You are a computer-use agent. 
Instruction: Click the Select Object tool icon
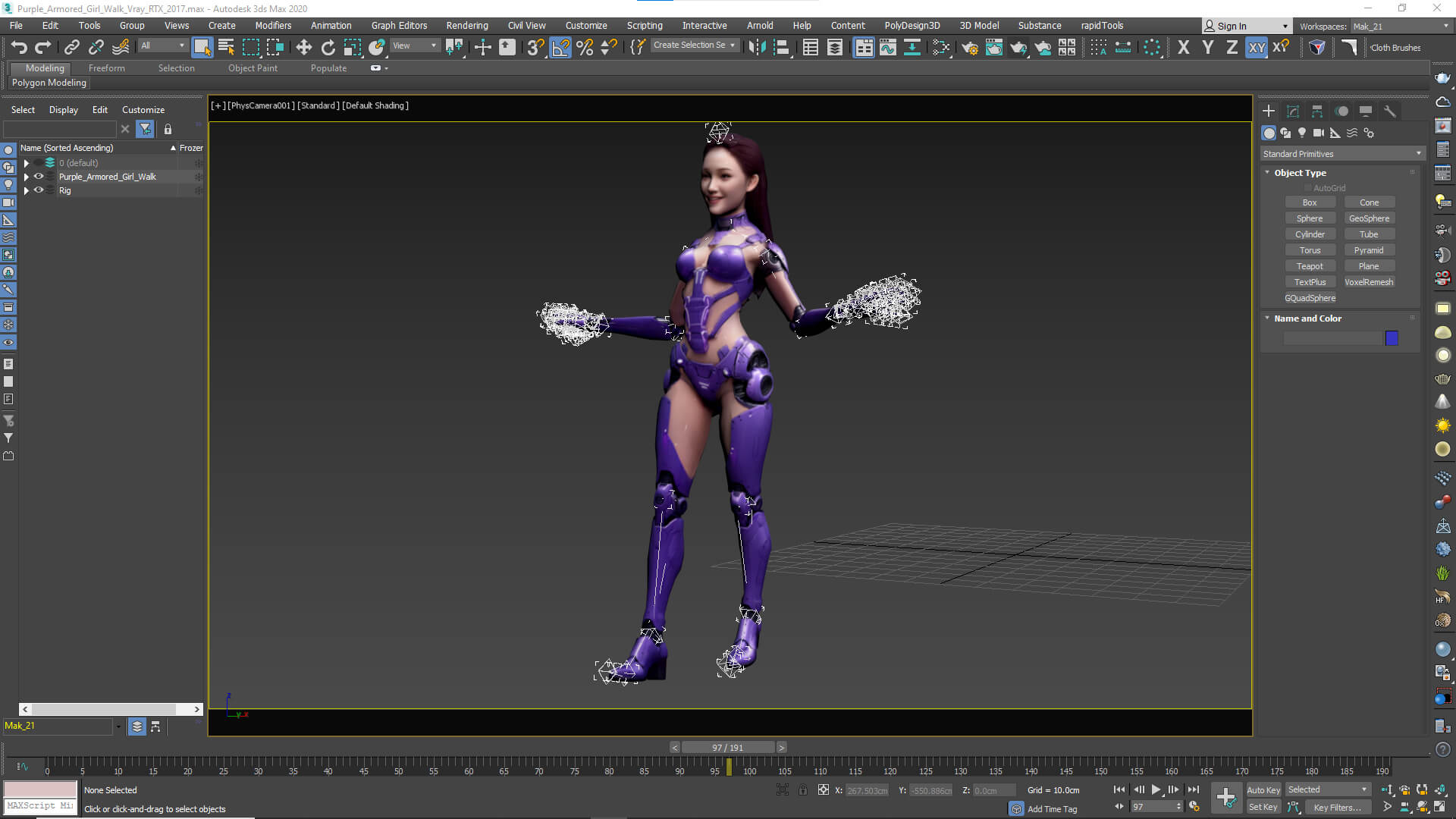(x=202, y=47)
